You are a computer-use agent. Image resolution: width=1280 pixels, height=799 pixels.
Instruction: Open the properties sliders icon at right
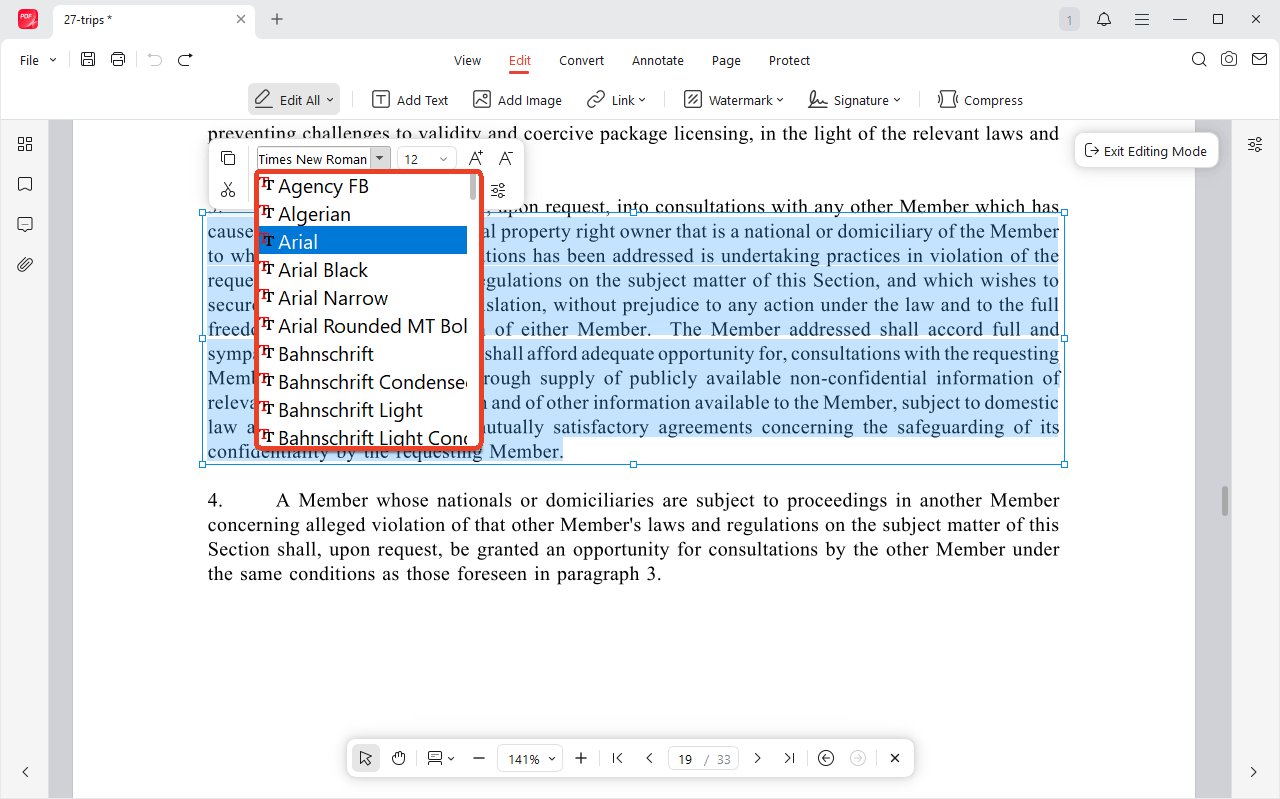(1255, 145)
